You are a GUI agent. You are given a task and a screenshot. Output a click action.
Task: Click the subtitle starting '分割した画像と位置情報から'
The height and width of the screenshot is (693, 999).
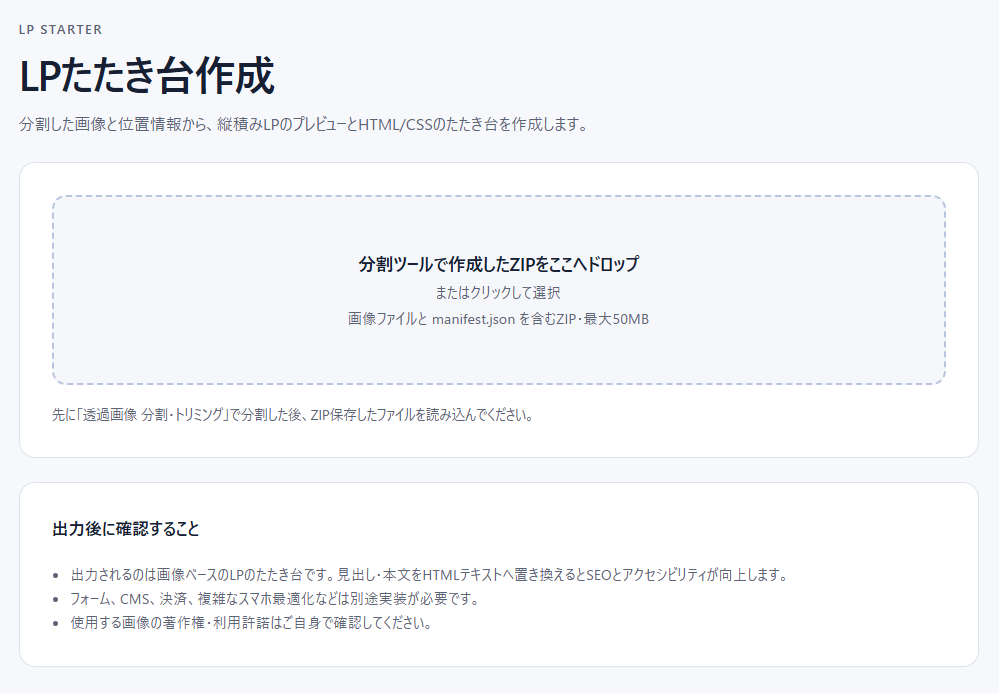303,124
